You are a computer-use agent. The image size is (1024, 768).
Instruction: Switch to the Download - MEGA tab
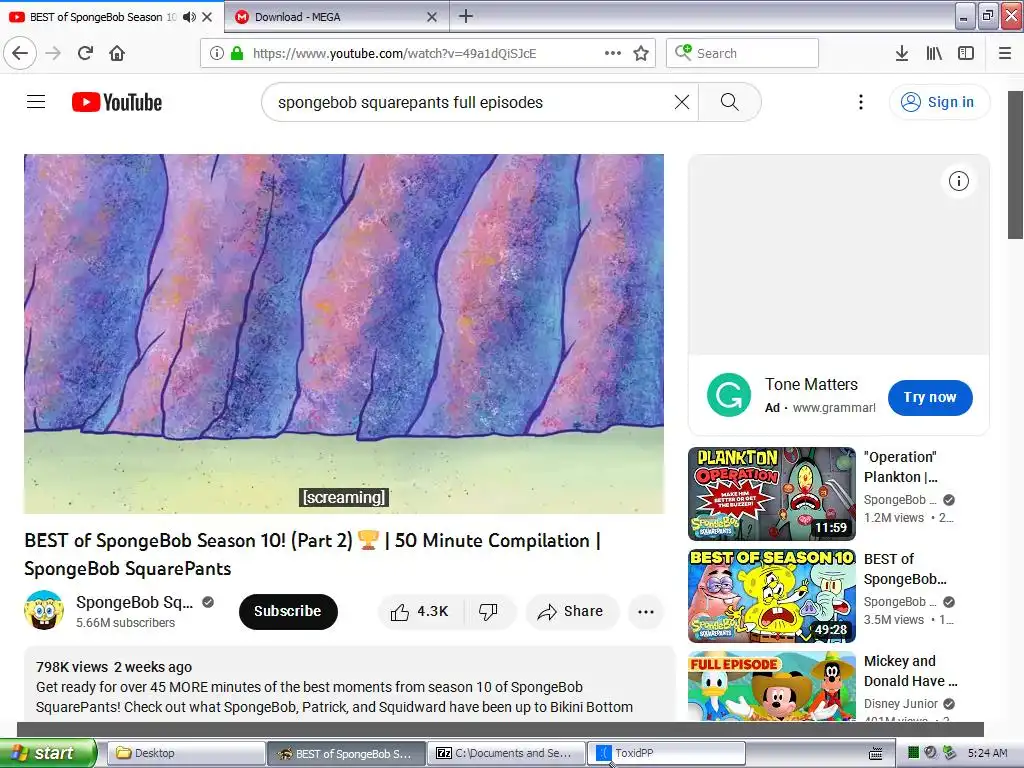tap(336, 17)
